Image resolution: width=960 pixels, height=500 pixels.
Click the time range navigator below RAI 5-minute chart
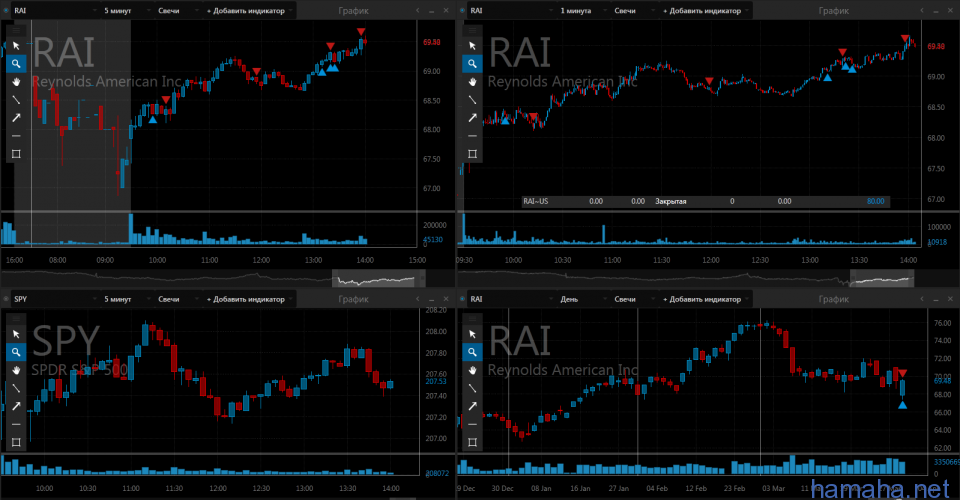coord(213,277)
